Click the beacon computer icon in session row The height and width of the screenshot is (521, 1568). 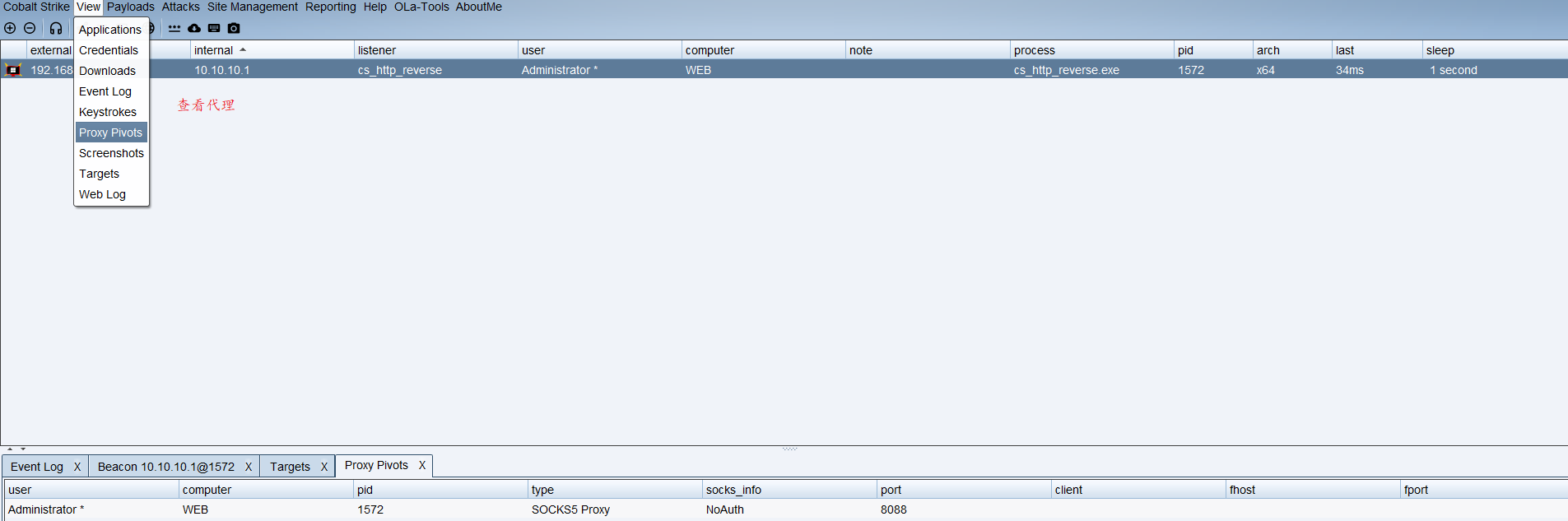[13, 70]
